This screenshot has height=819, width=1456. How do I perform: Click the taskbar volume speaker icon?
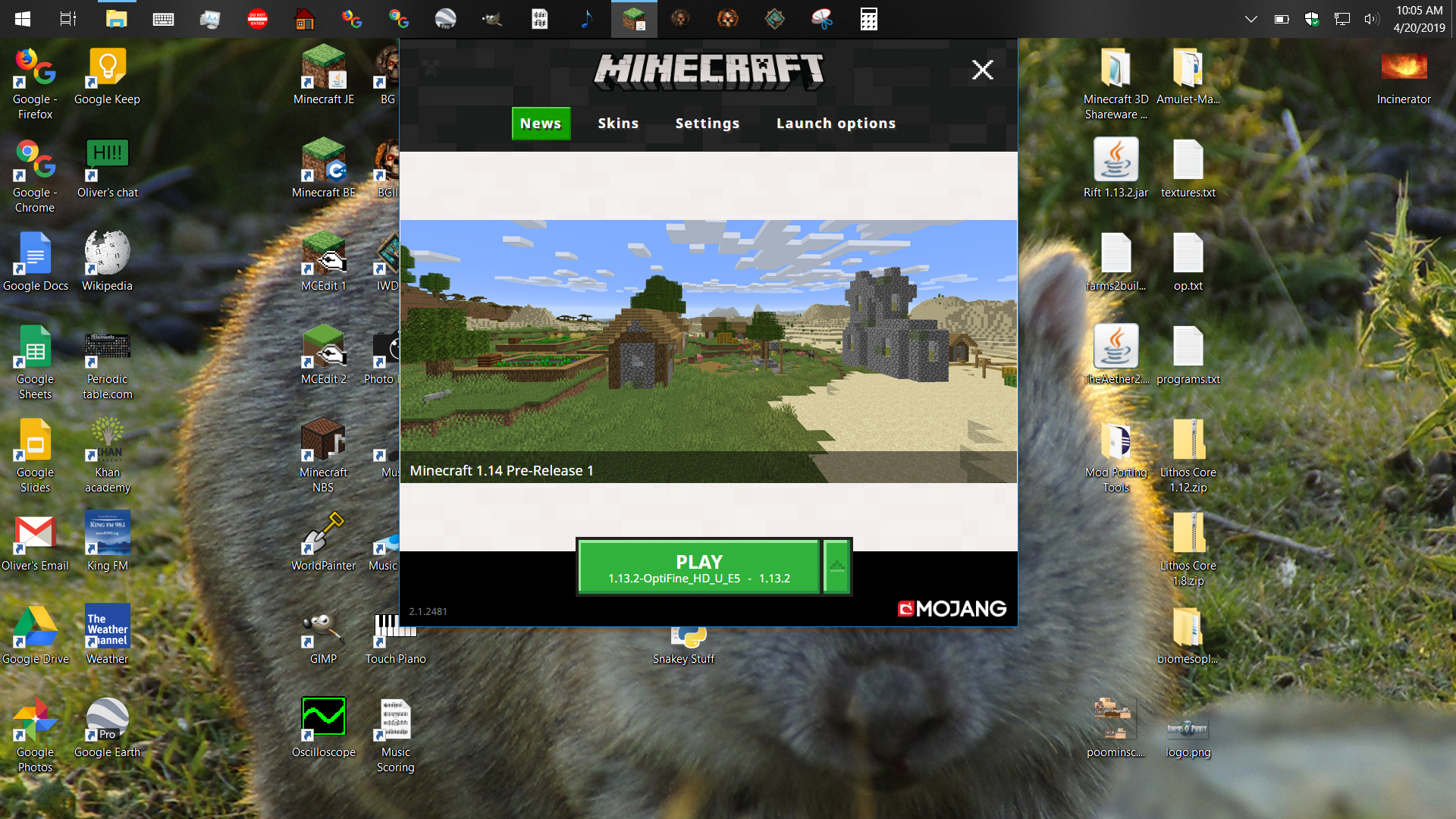pyautogui.click(x=1371, y=19)
